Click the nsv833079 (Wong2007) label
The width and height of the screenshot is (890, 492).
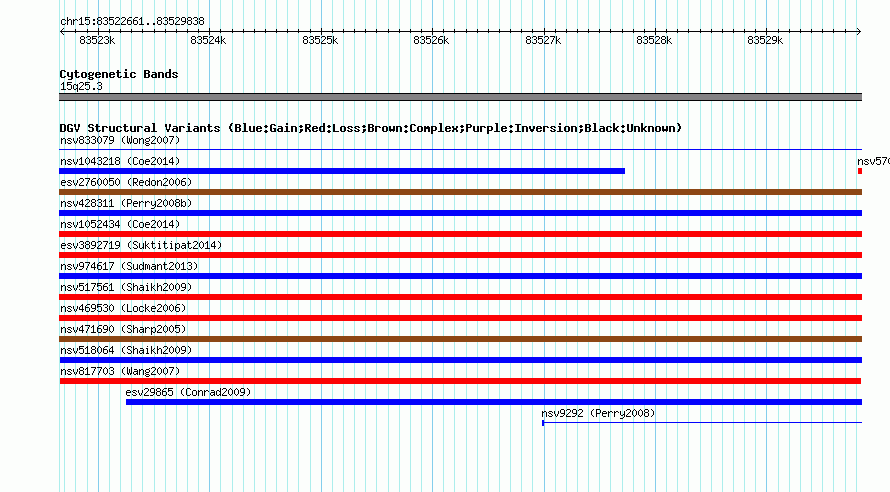pos(120,140)
